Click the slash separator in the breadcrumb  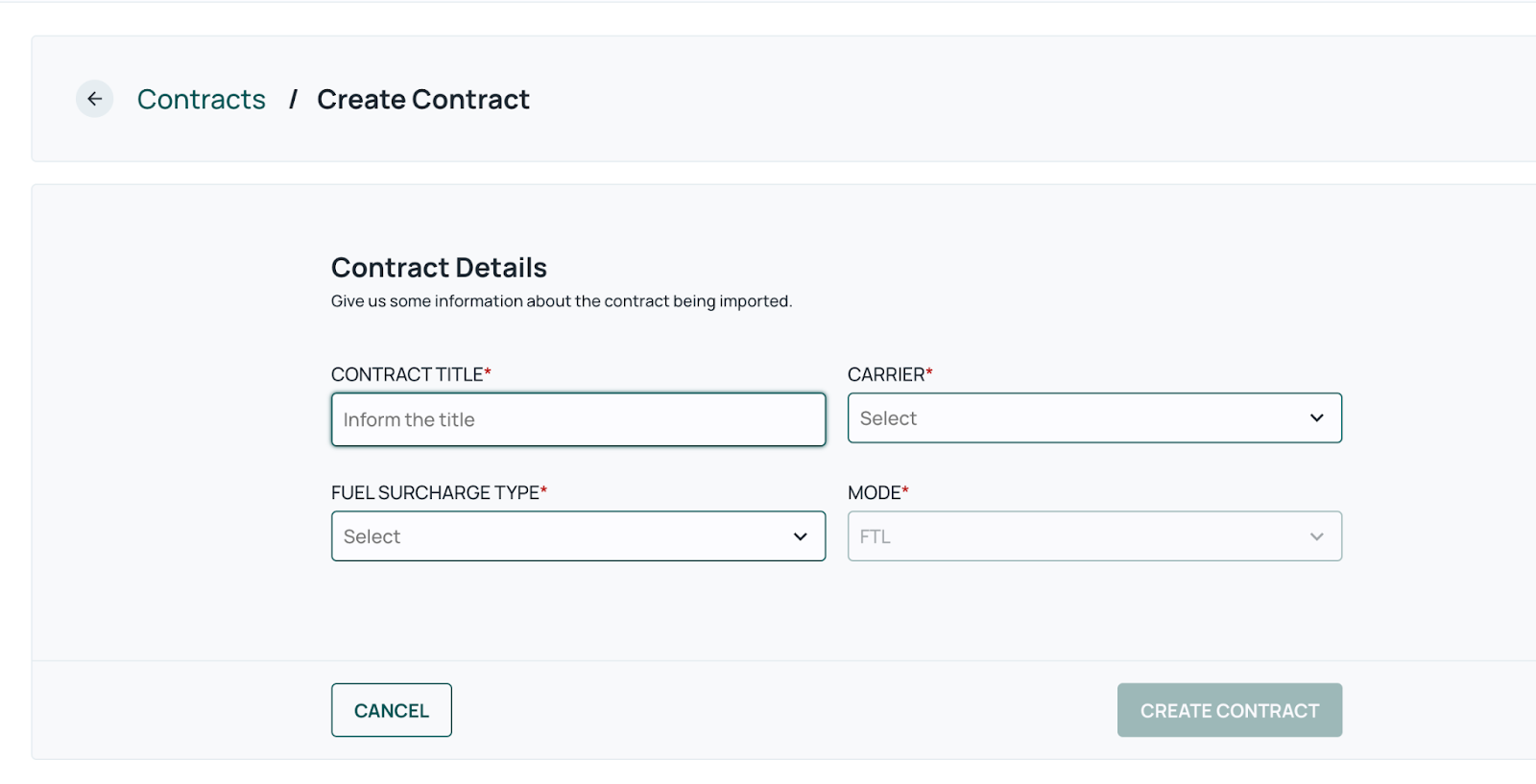[x=293, y=99]
